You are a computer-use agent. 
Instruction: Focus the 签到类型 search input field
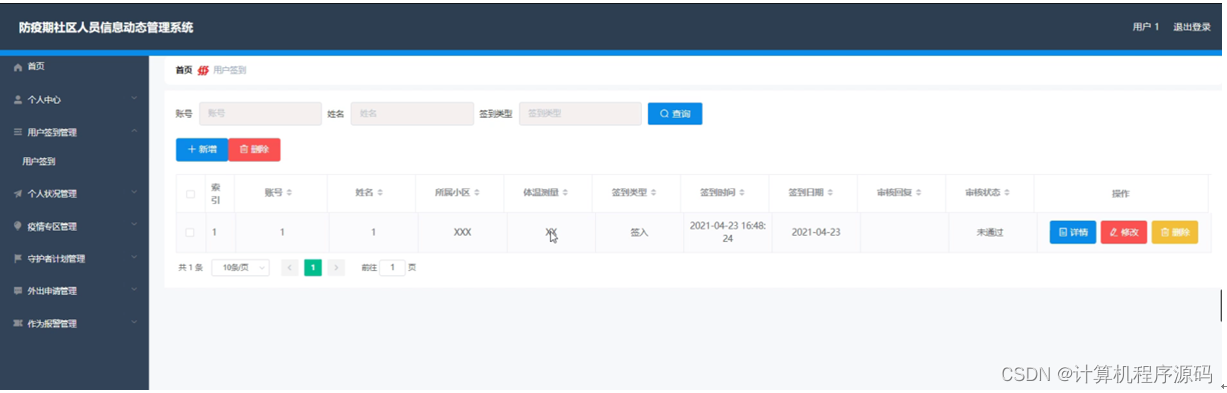click(580, 114)
